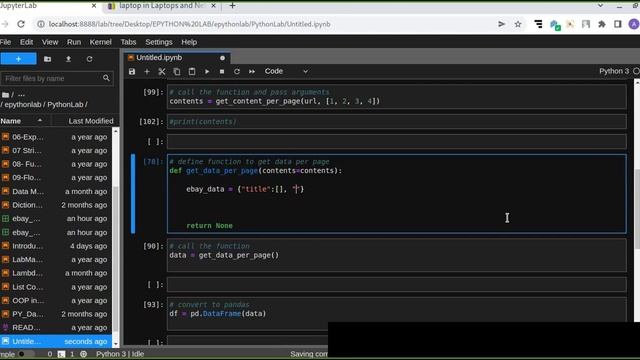
Task: Open new launcher with blue plus button
Action: 18,59
